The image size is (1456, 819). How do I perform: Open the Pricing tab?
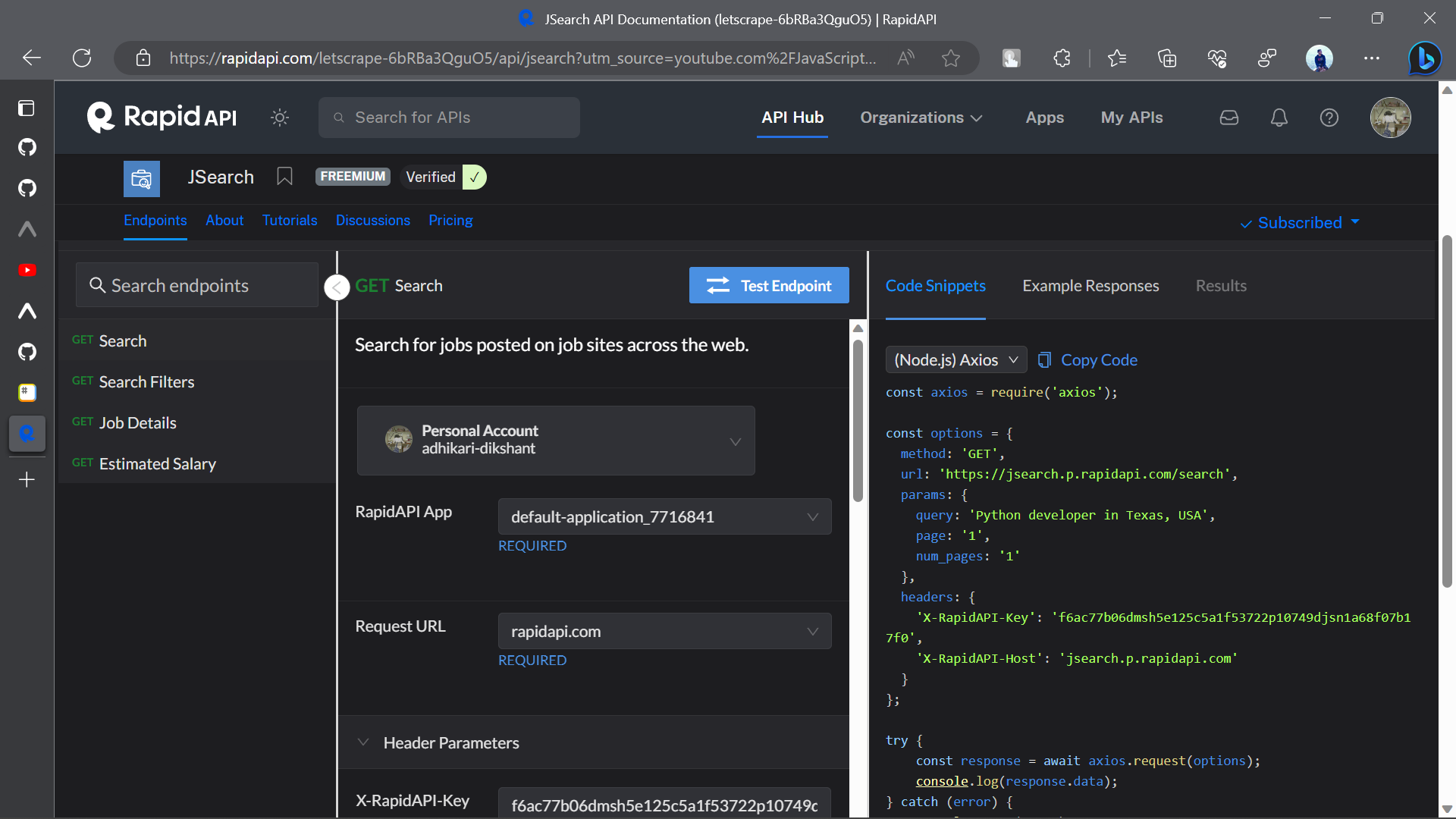click(x=450, y=221)
